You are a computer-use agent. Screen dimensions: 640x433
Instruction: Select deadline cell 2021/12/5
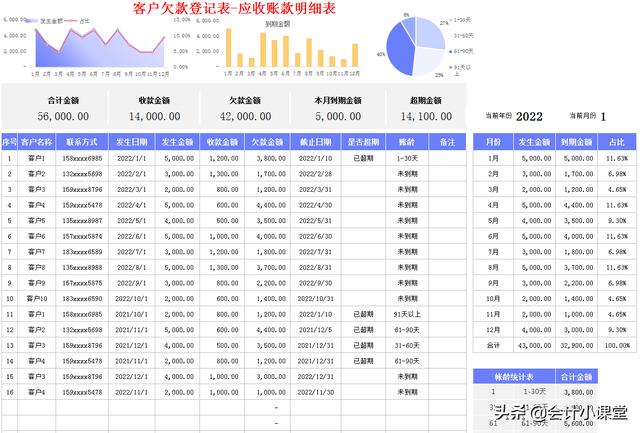coord(316,330)
